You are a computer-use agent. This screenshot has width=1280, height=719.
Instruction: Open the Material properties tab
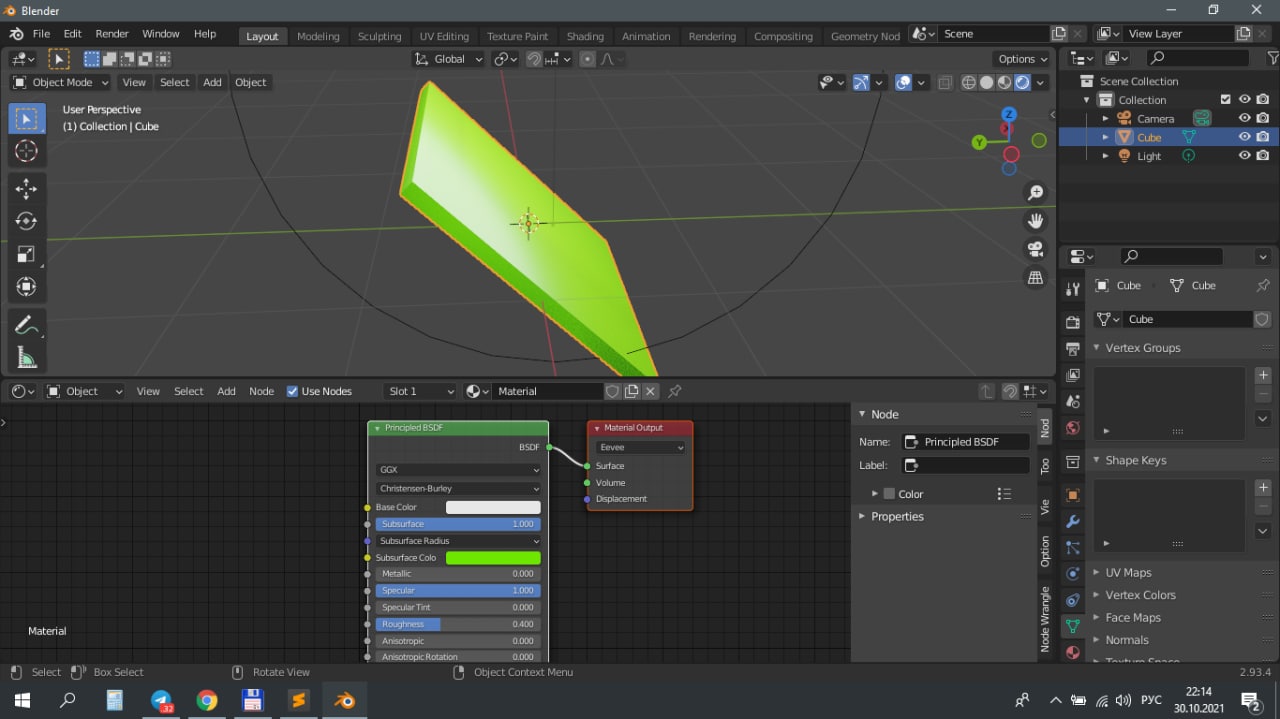1073,652
